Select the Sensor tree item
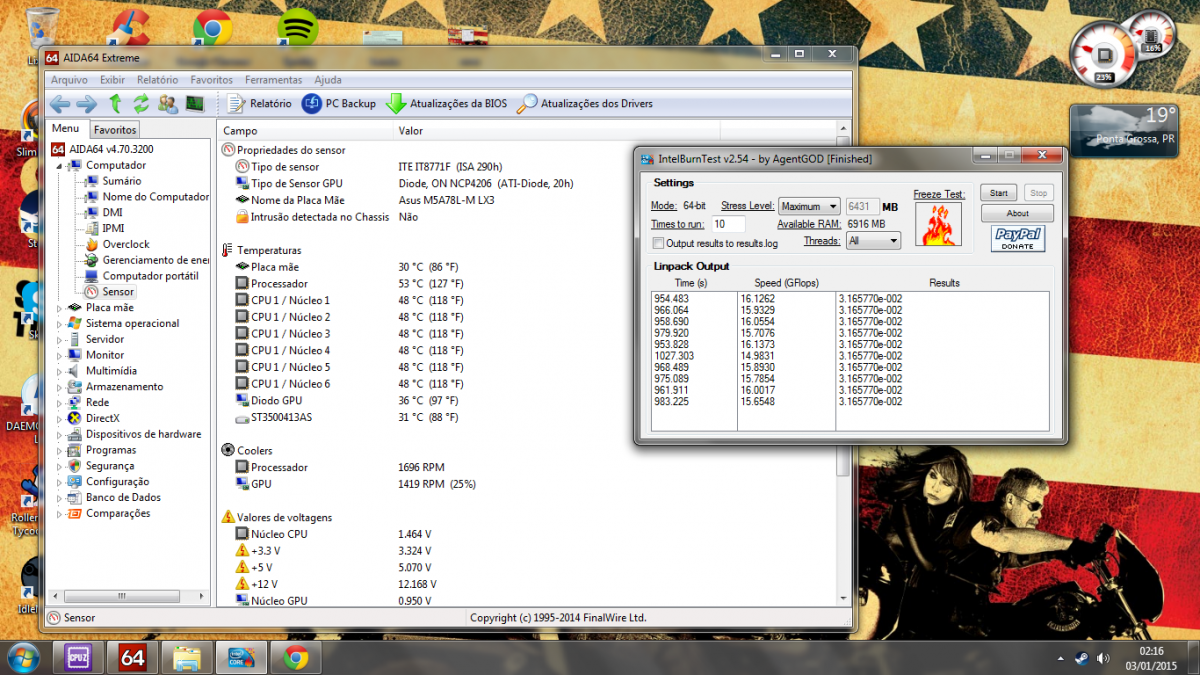Image resolution: width=1200 pixels, height=675 pixels. click(118, 292)
